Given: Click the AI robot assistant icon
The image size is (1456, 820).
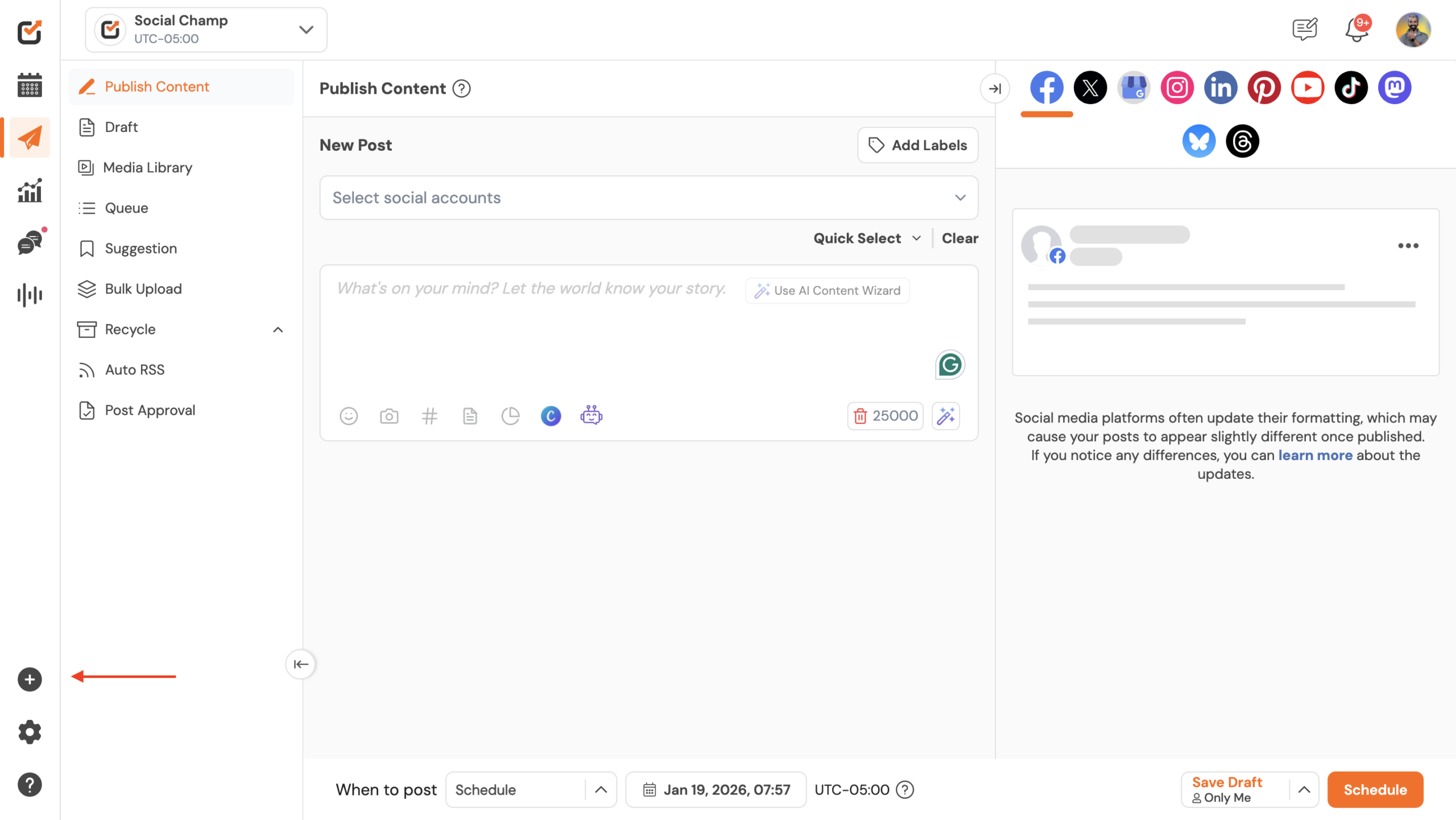Looking at the screenshot, I should (x=591, y=416).
